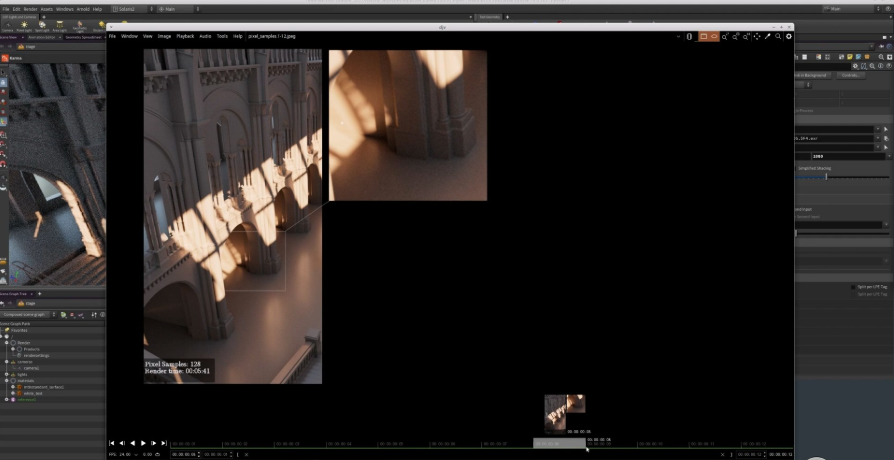This screenshot has width=894, height=460.
Task: Jump to the first frame
Action: point(112,443)
